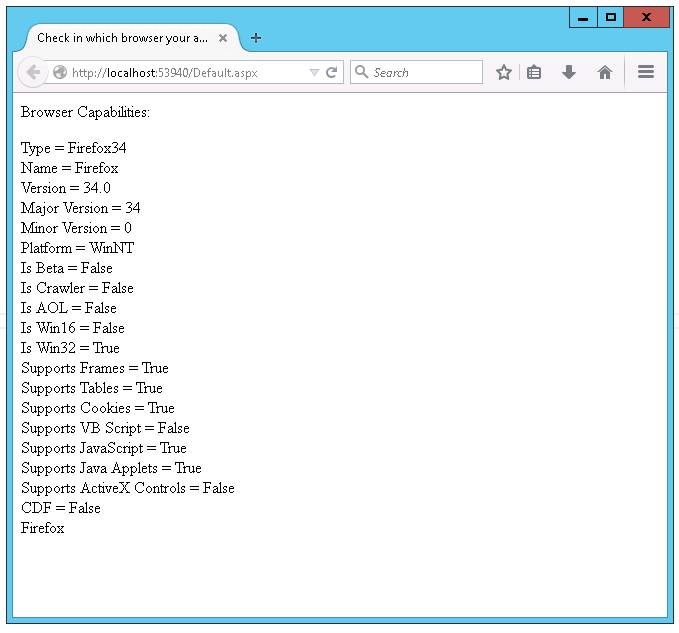The width and height of the screenshot is (679, 633).
Task: Click the globe site identity icon
Action: pos(60,72)
